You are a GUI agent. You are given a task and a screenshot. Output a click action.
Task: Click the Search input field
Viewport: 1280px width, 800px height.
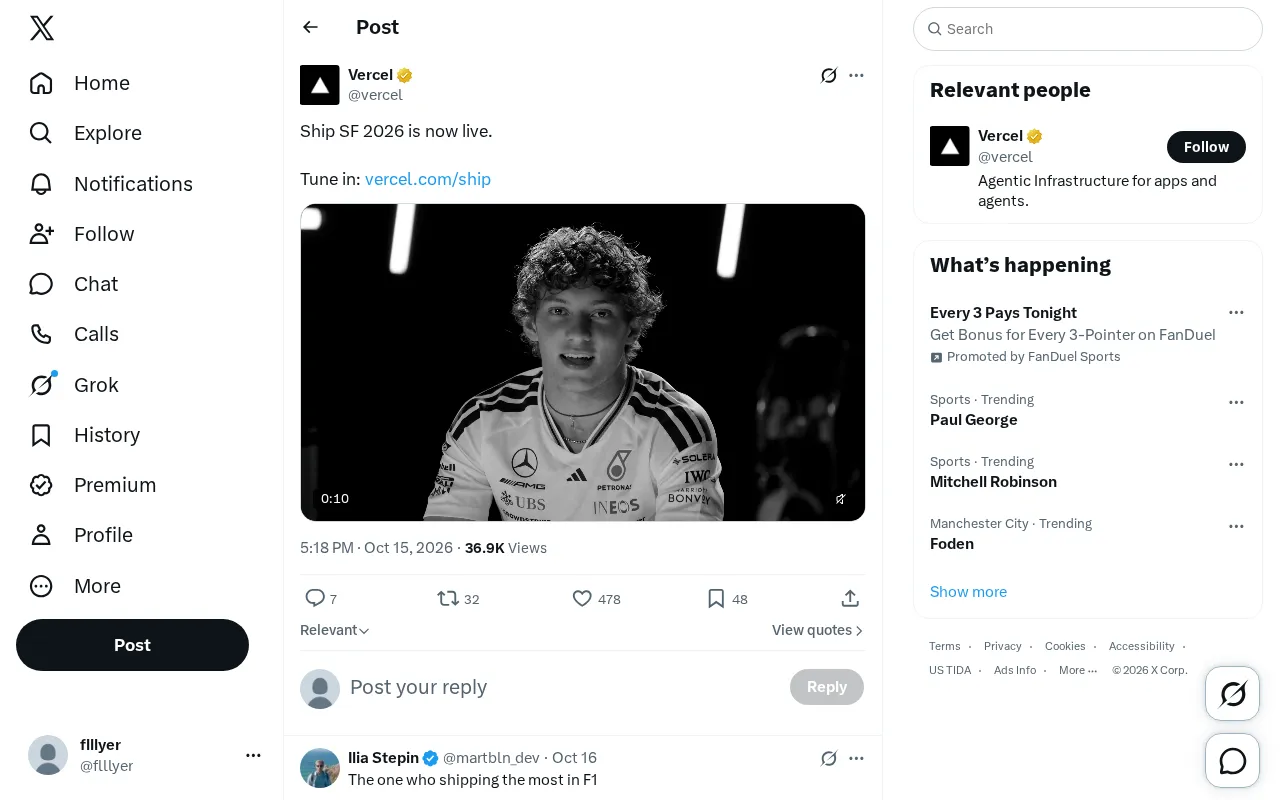1088,29
